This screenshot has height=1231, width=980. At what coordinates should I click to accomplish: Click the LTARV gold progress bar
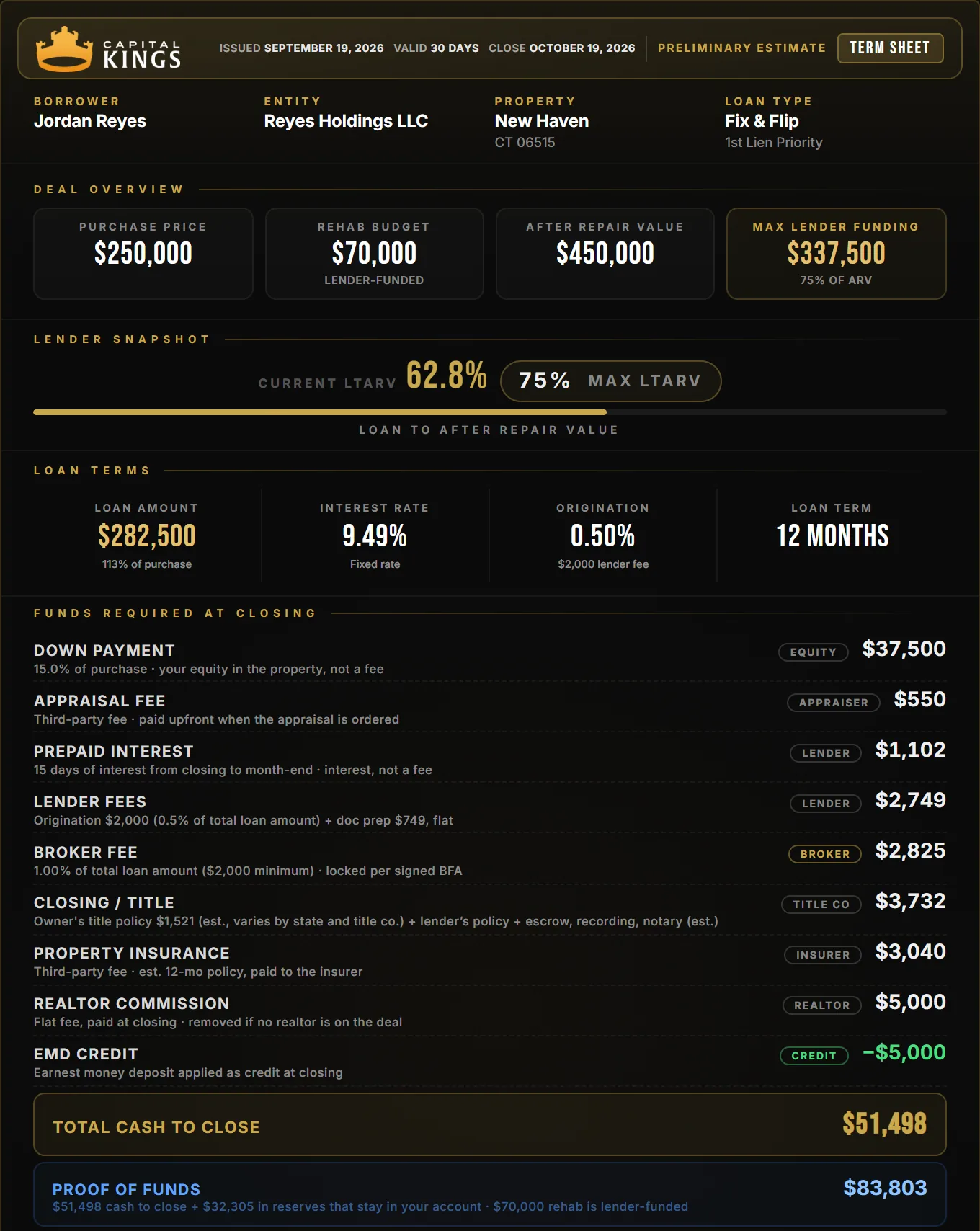pos(320,412)
